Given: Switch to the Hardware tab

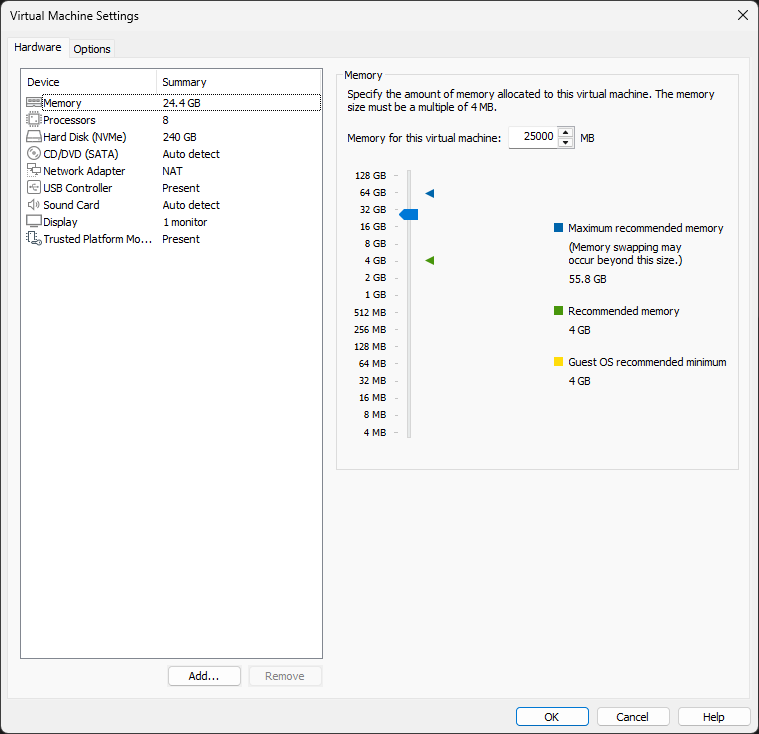Looking at the screenshot, I should pyautogui.click(x=38, y=47).
